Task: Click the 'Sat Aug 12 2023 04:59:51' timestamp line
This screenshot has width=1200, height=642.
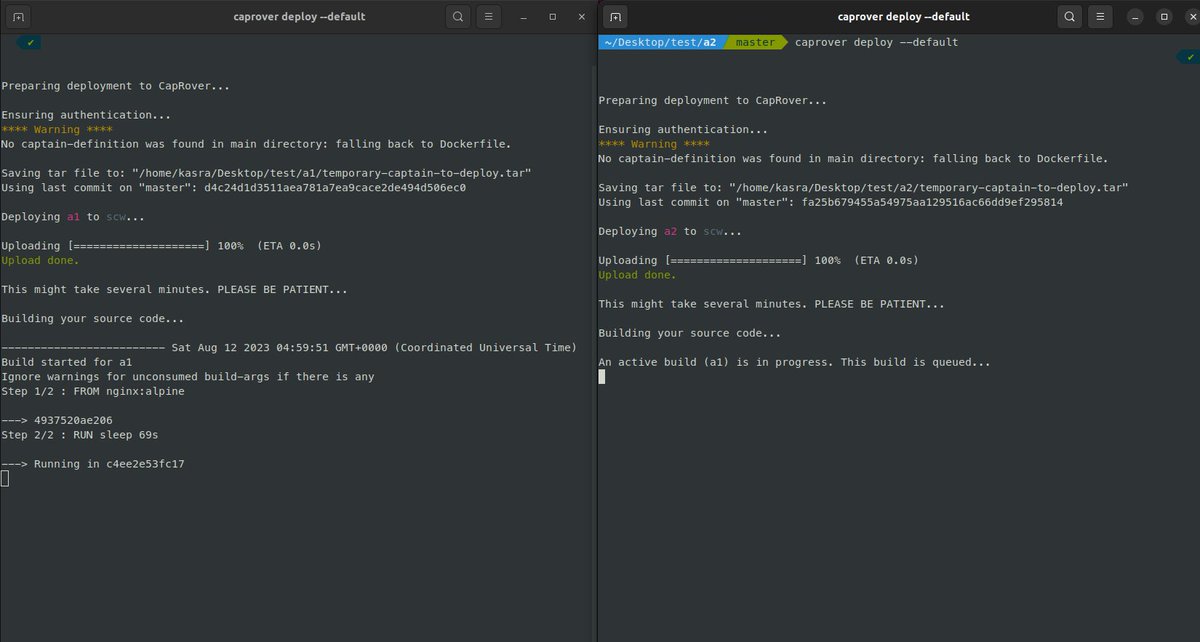Action: [x=289, y=348]
